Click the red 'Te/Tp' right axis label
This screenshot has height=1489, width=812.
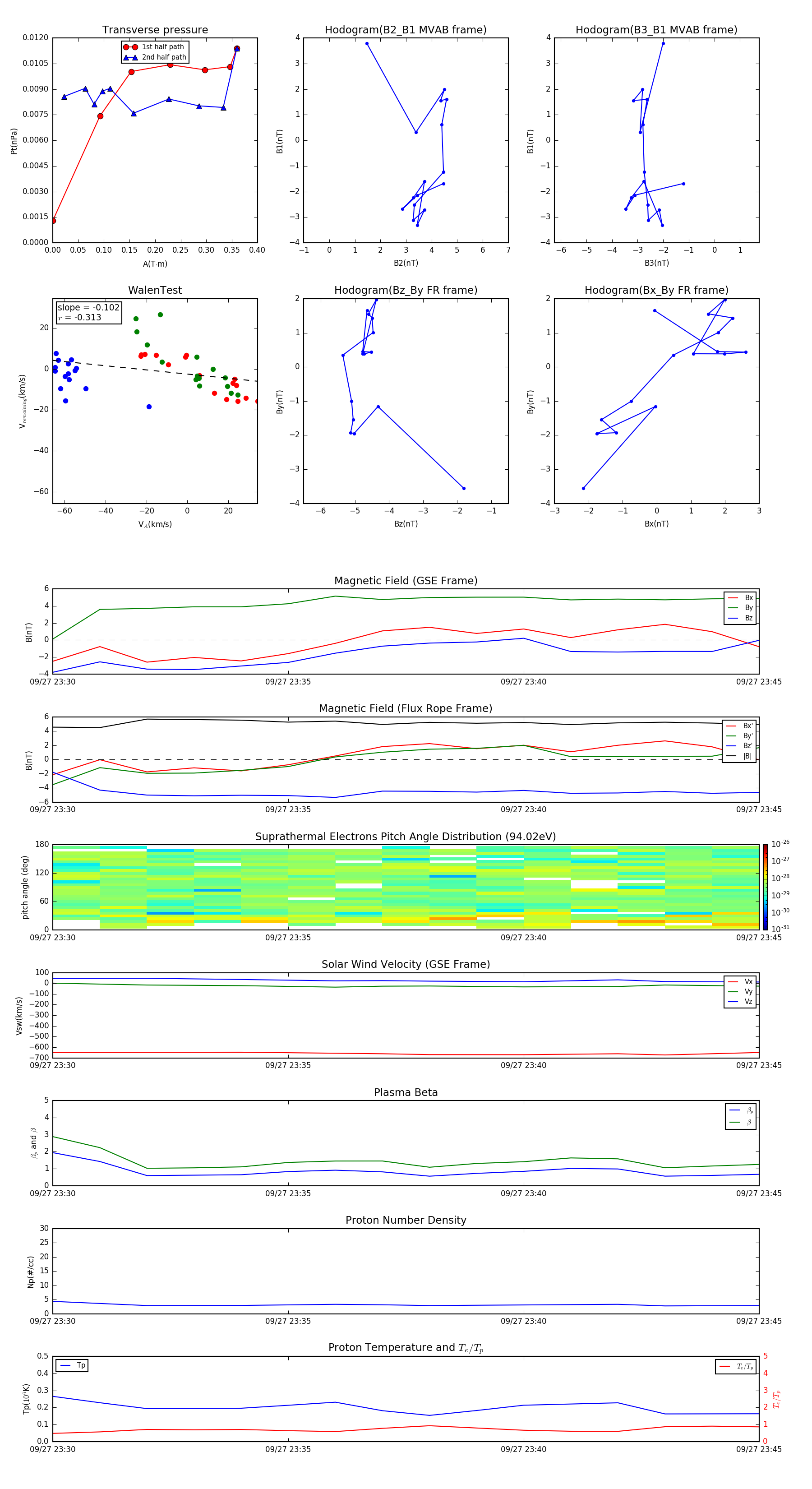point(777,1399)
